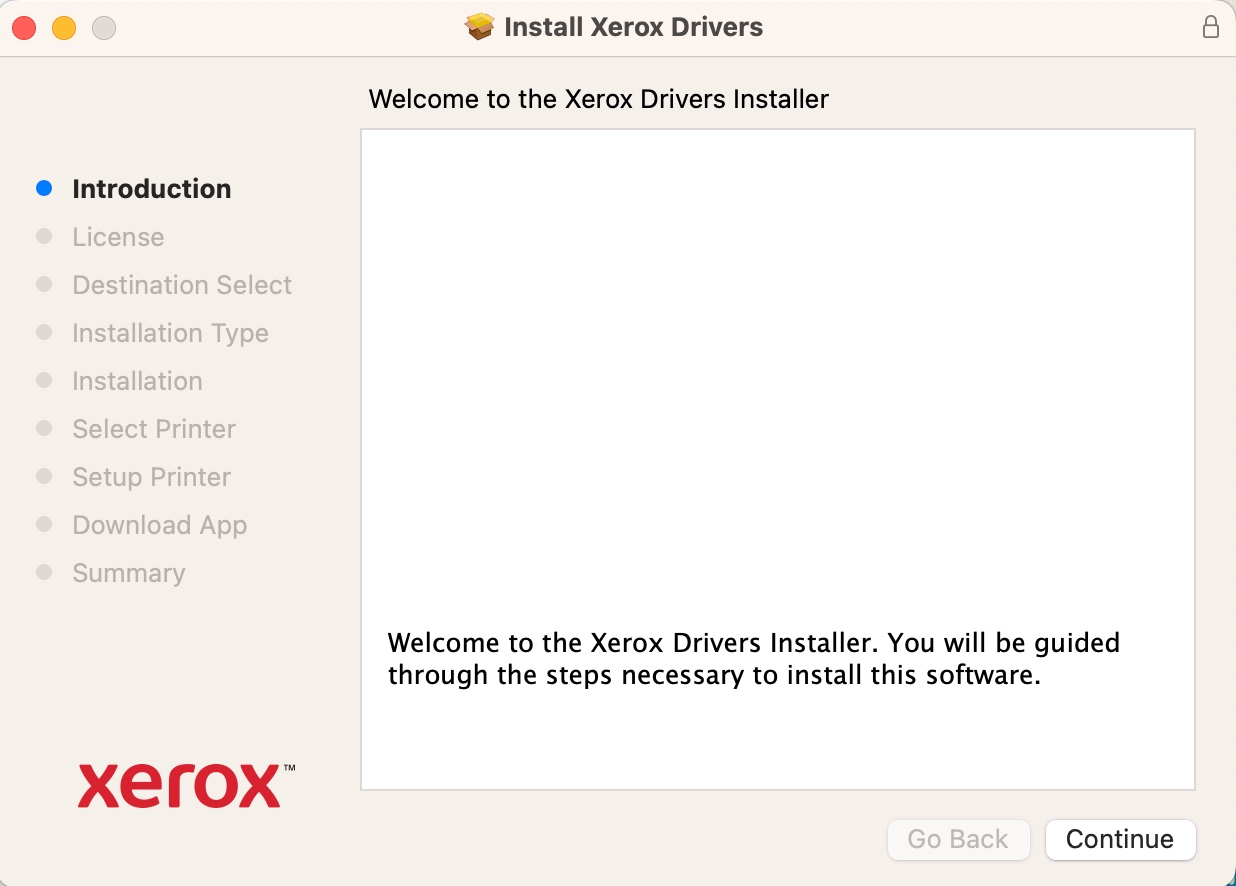Select the Installation Type step
This screenshot has height=886, width=1236.
coord(170,332)
